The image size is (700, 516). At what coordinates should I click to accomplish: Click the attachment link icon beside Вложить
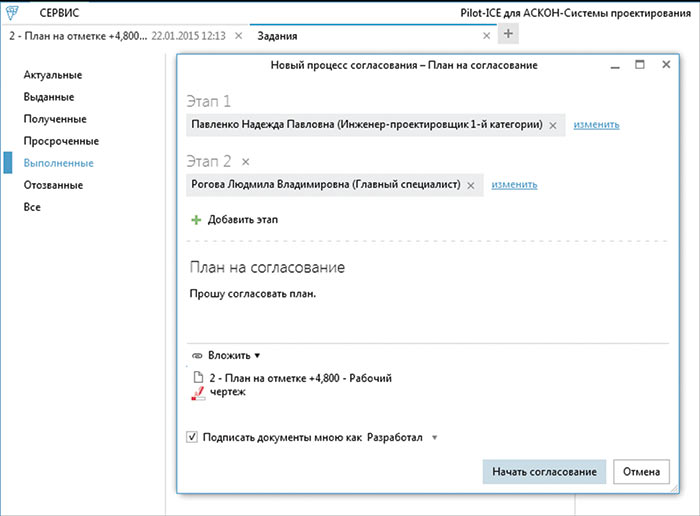[197, 356]
